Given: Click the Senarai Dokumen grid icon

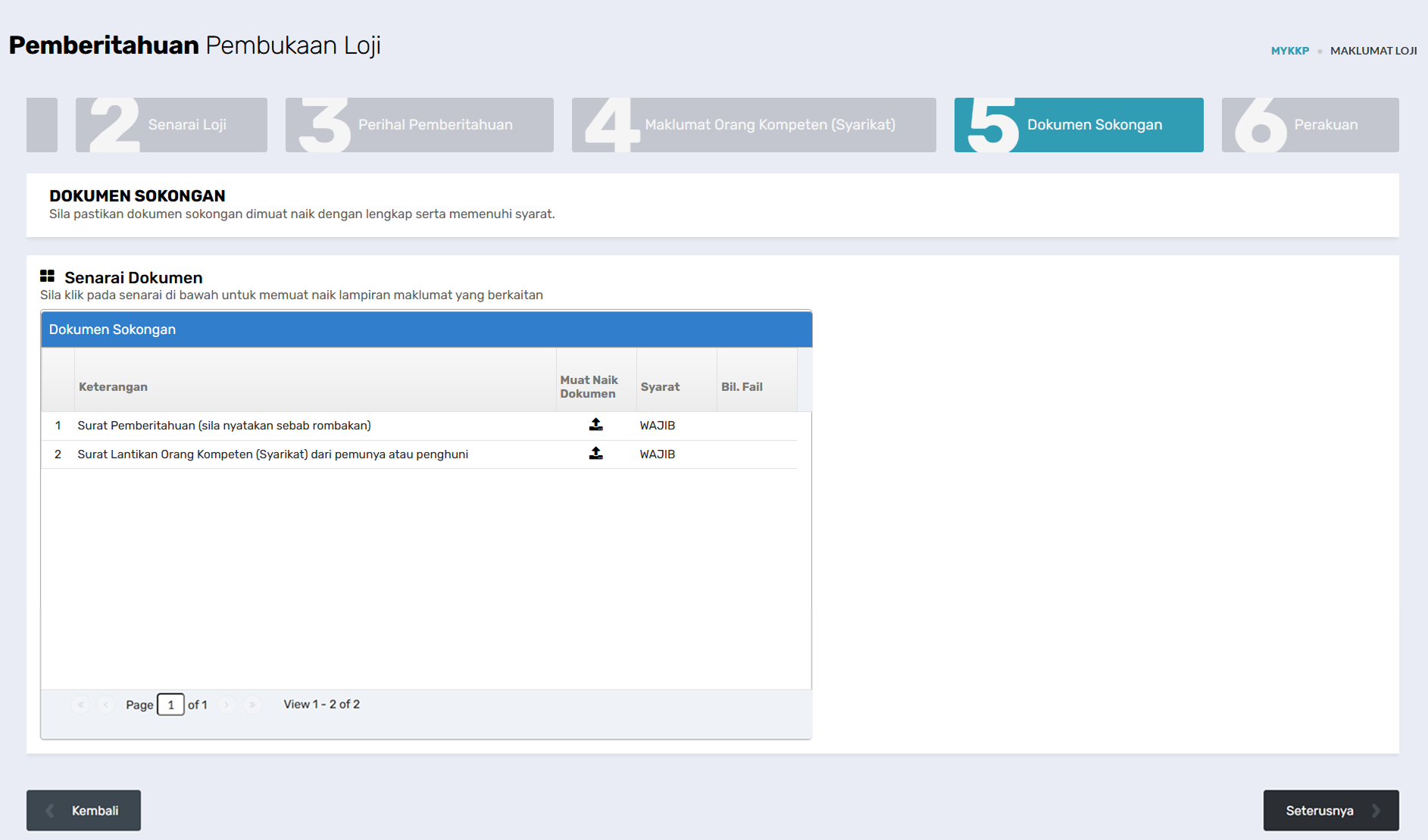Looking at the screenshot, I should coord(47,276).
